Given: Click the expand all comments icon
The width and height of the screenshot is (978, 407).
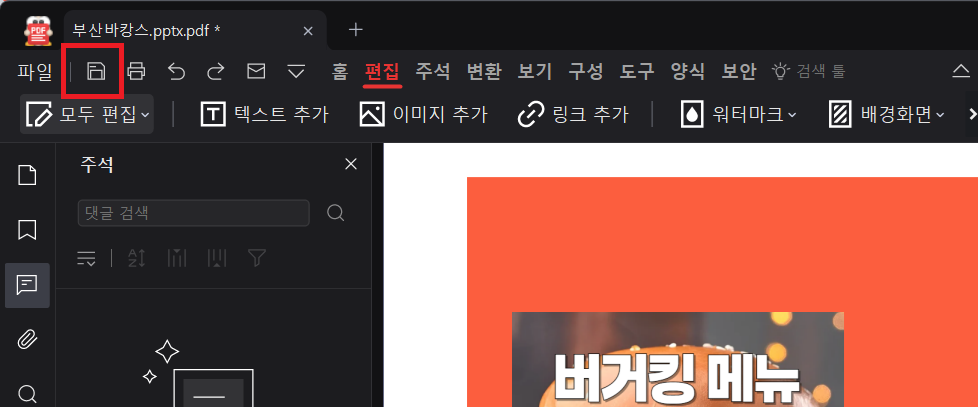Looking at the screenshot, I should pyautogui.click(x=177, y=258).
